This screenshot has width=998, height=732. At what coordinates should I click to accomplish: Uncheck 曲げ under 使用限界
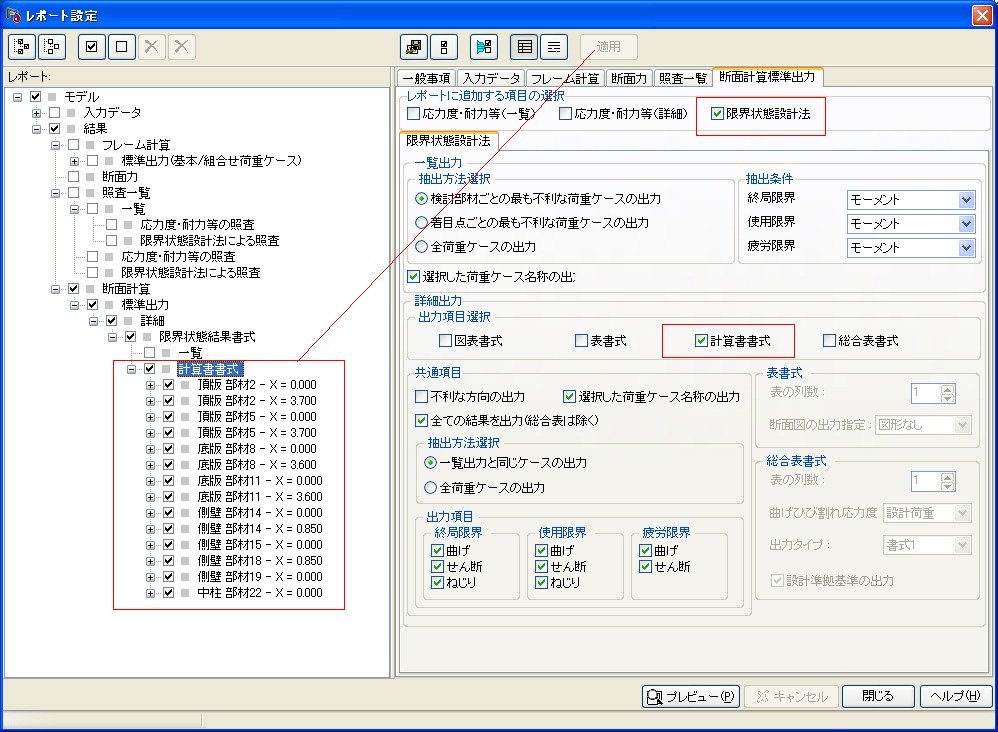point(542,551)
